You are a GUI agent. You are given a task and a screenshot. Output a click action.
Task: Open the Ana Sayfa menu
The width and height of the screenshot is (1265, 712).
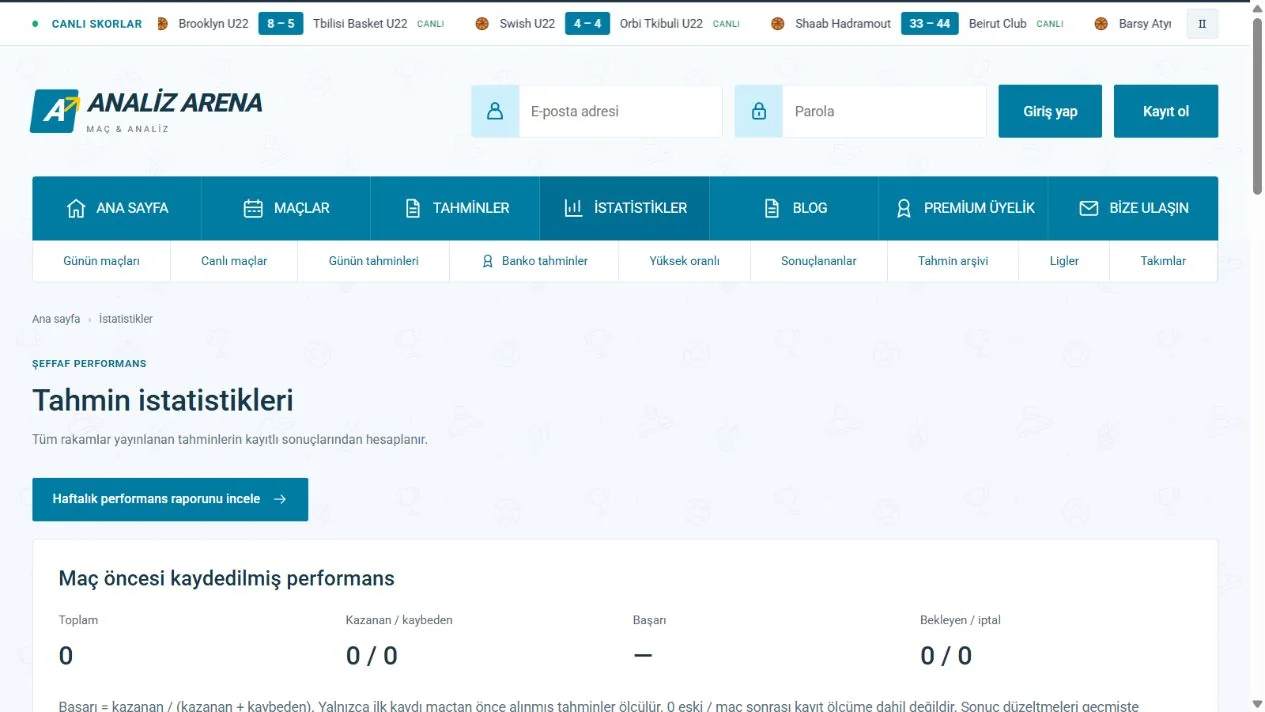(x=117, y=208)
